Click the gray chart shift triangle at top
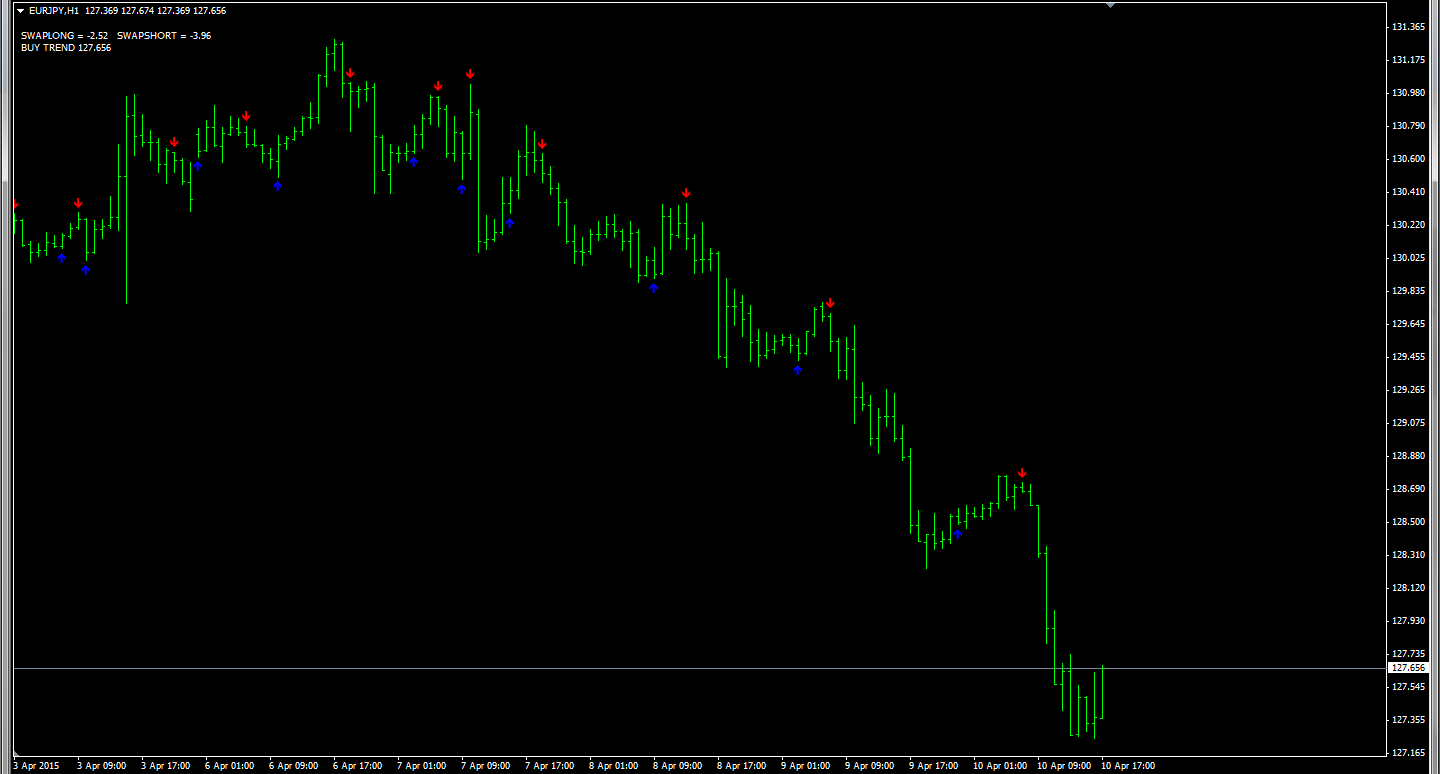 point(1109,5)
